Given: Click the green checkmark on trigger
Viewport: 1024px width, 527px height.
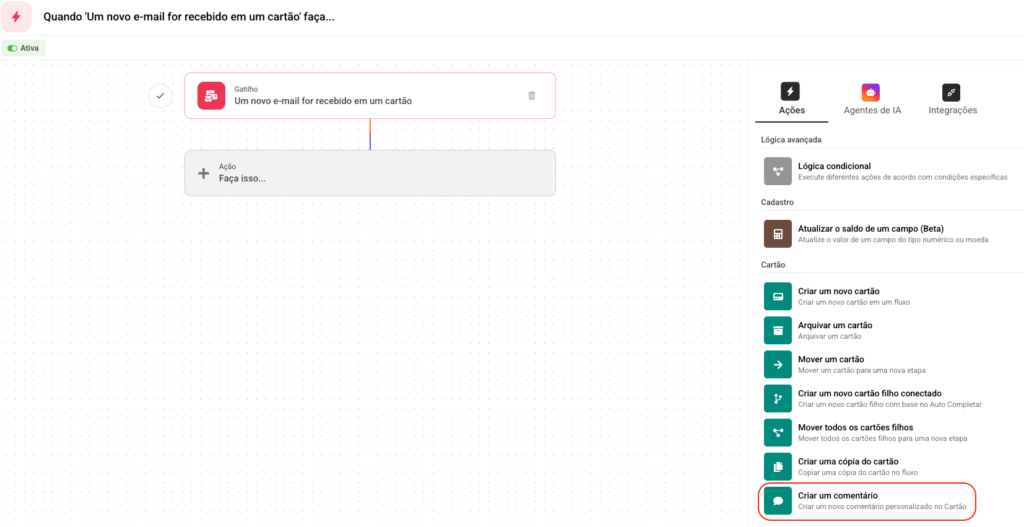Looking at the screenshot, I should pos(160,96).
